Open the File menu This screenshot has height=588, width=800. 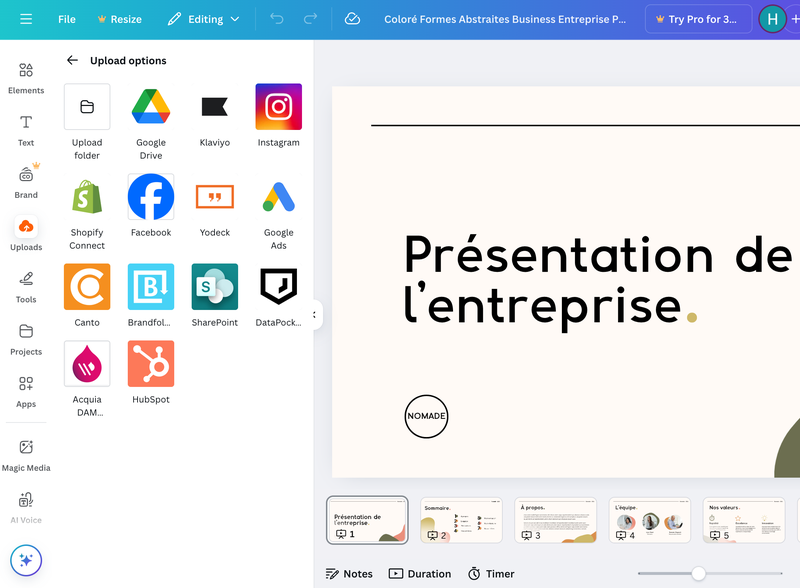pyautogui.click(x=67, y=19)
